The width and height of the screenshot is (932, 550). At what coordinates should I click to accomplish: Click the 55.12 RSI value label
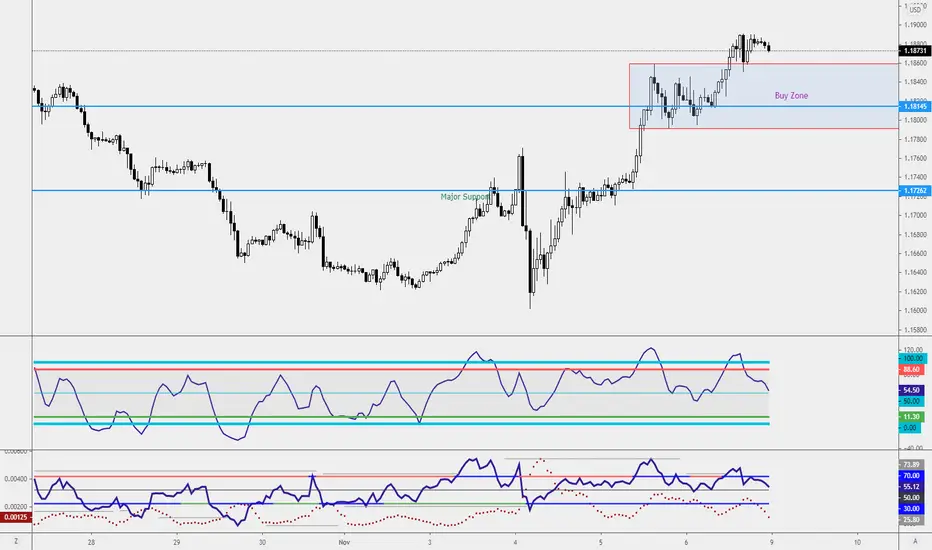point(912,486)
